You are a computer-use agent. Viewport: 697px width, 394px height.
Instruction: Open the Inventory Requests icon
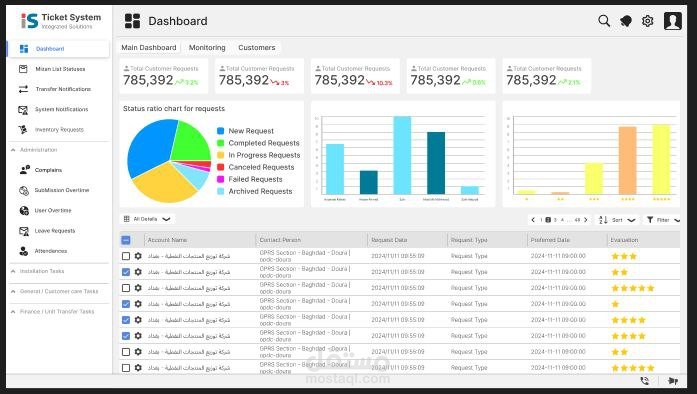tap(23, 129)
